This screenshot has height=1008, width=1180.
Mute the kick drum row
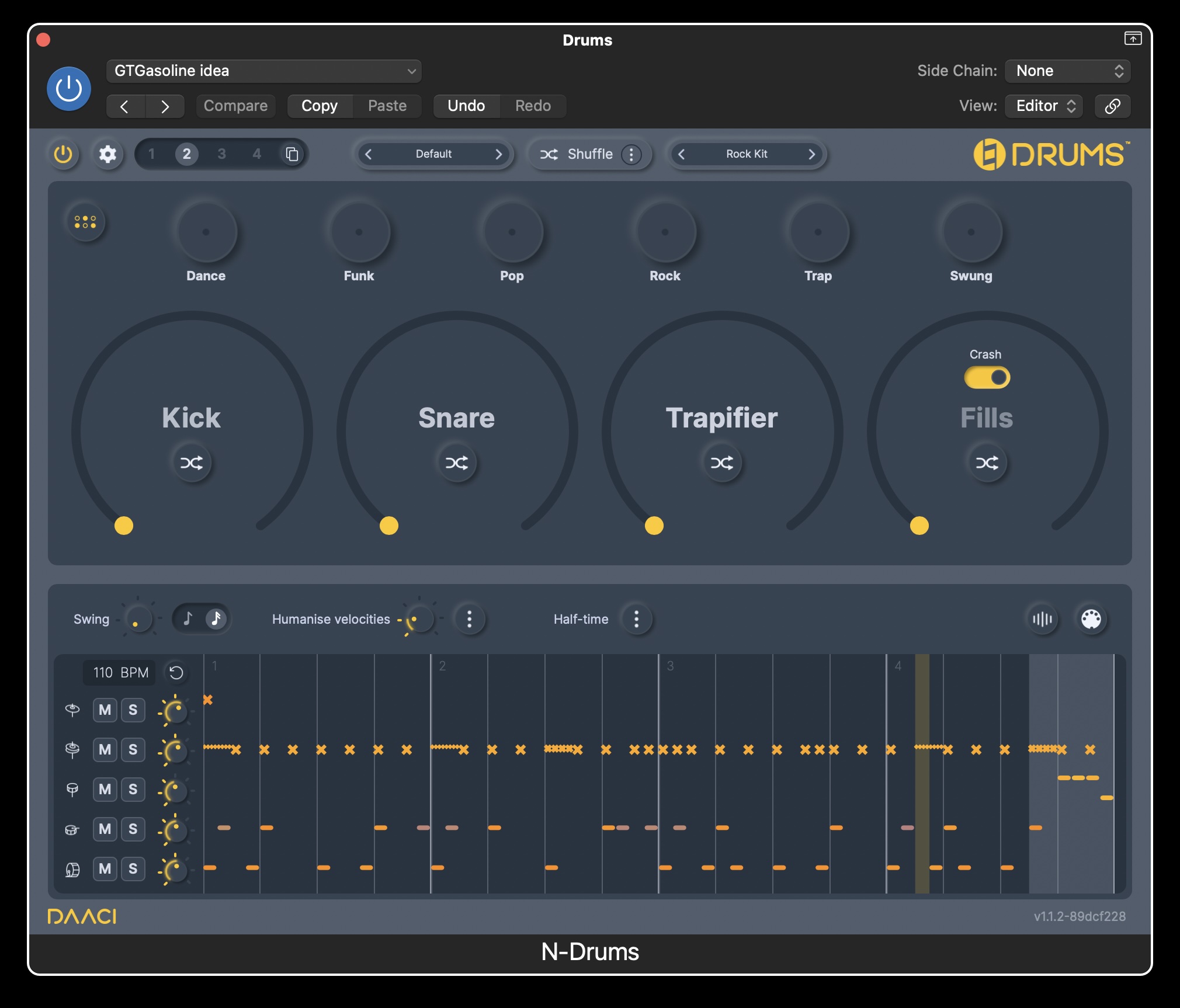105,868
